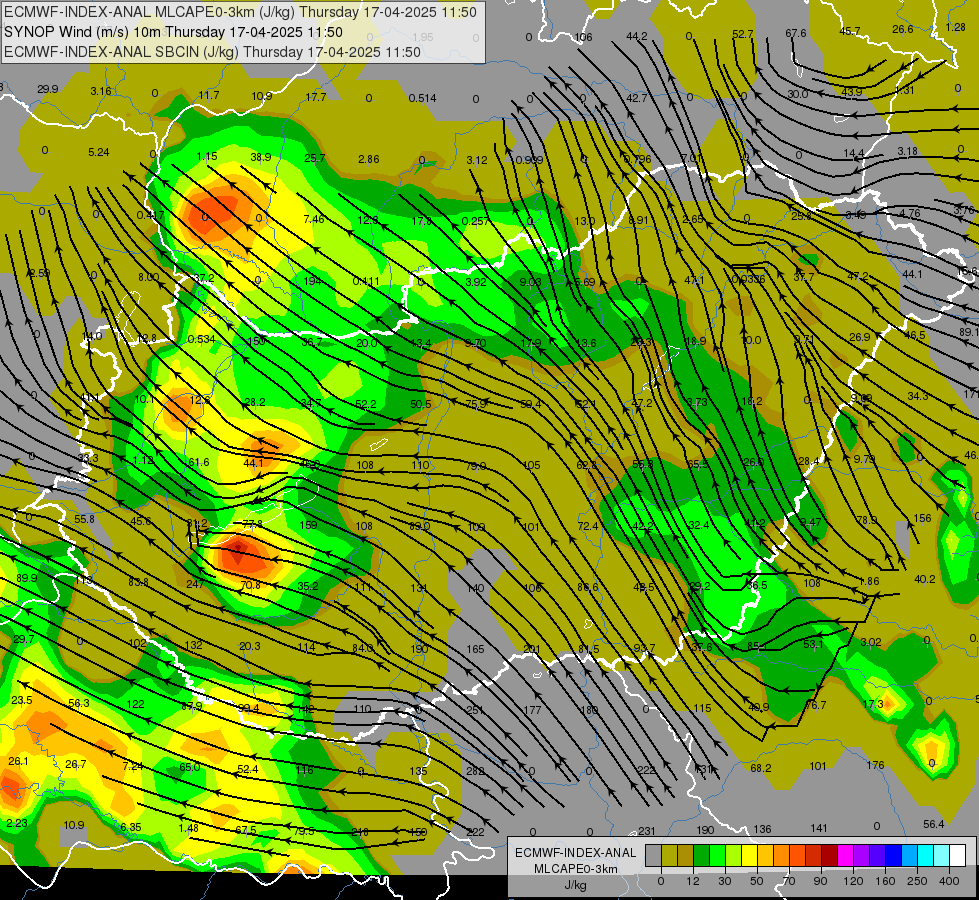Click the 4.76 value at upper right

(x=910, y=213)
